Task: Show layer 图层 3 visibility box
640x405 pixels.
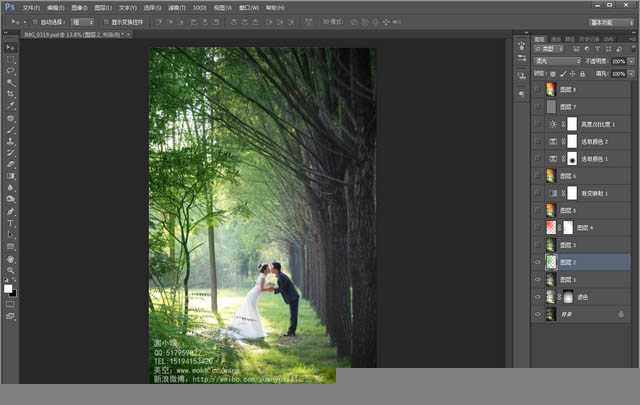Action: click(538, 245)
